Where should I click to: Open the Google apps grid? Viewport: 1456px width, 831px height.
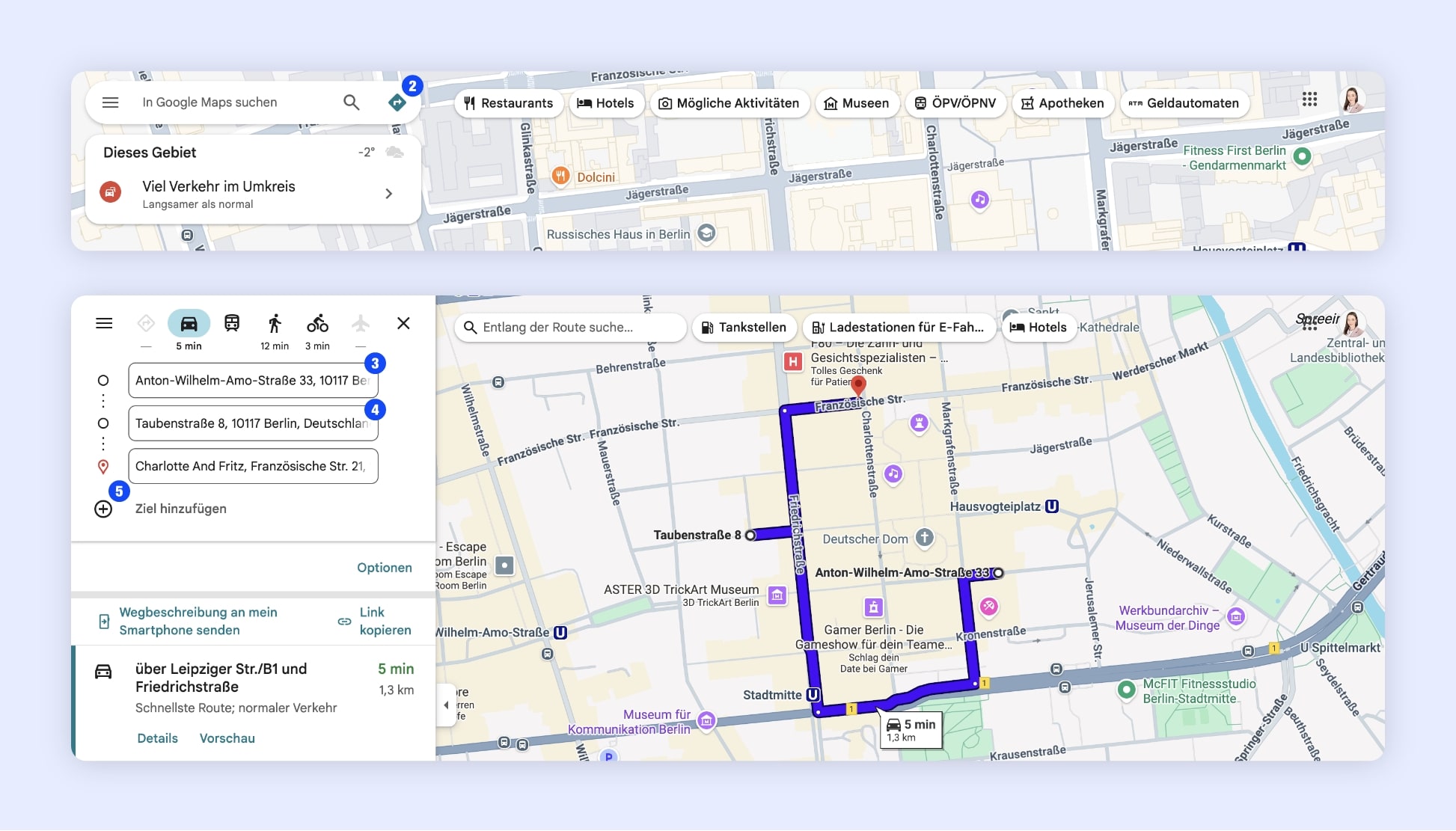pyautogui.click(x=1309, y=99)
